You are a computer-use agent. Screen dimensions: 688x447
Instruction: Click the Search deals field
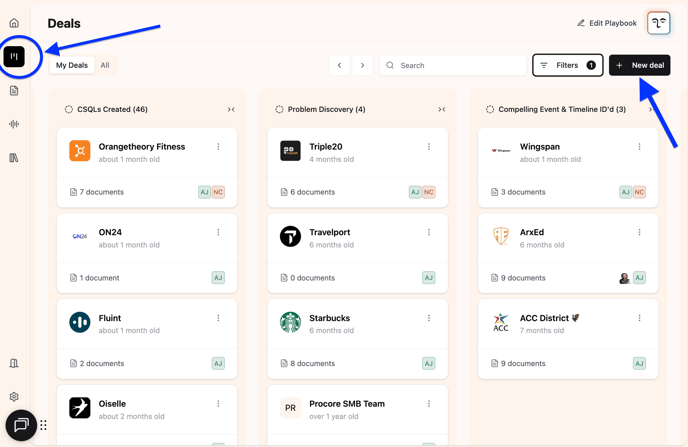(454, 66)
